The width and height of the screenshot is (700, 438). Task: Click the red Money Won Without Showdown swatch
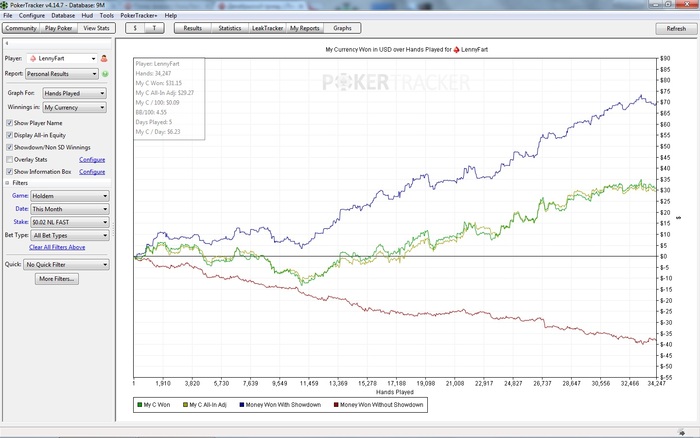[336, 405]
